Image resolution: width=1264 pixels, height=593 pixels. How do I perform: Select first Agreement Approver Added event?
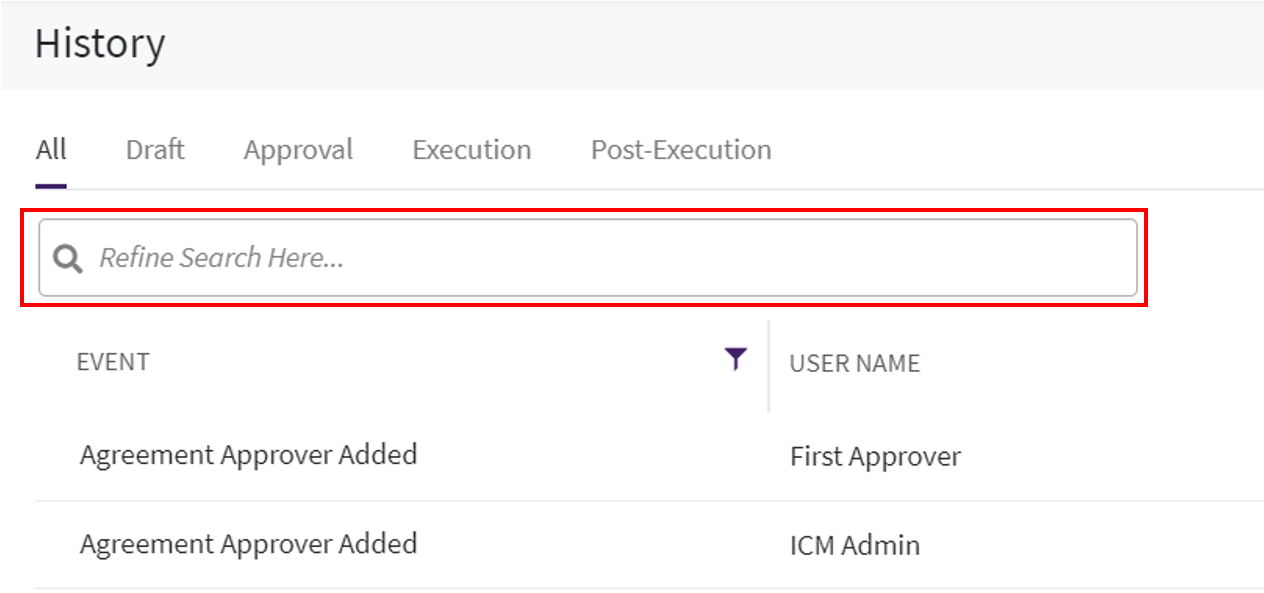pyautogui.click(x=248, y=455)
